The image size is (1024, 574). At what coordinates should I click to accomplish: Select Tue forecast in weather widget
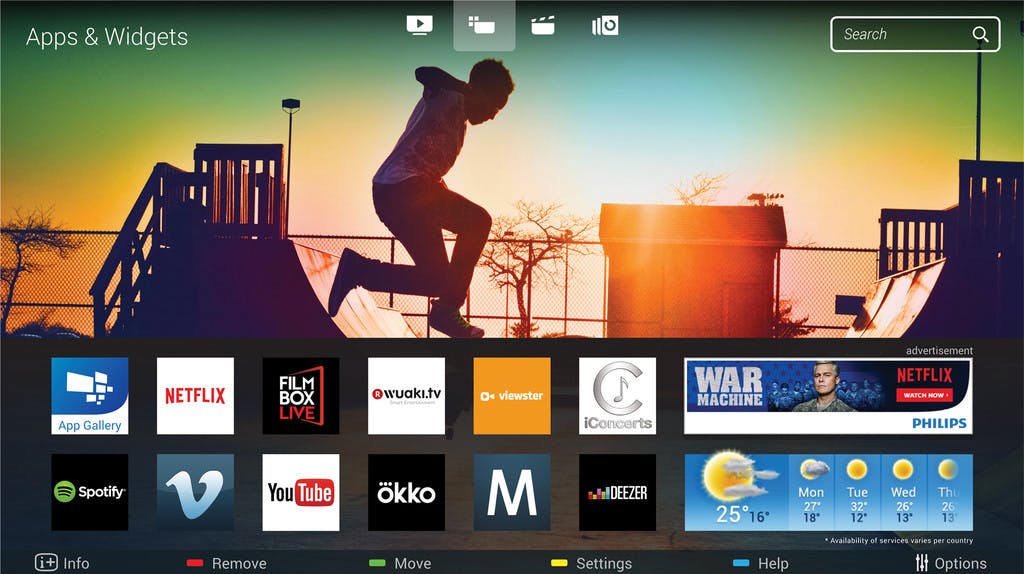click(x=857, y=492)
